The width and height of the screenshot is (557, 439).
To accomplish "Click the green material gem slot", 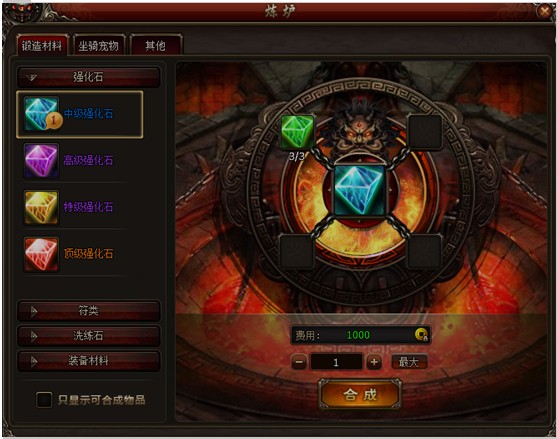I will tap(297, 132).
